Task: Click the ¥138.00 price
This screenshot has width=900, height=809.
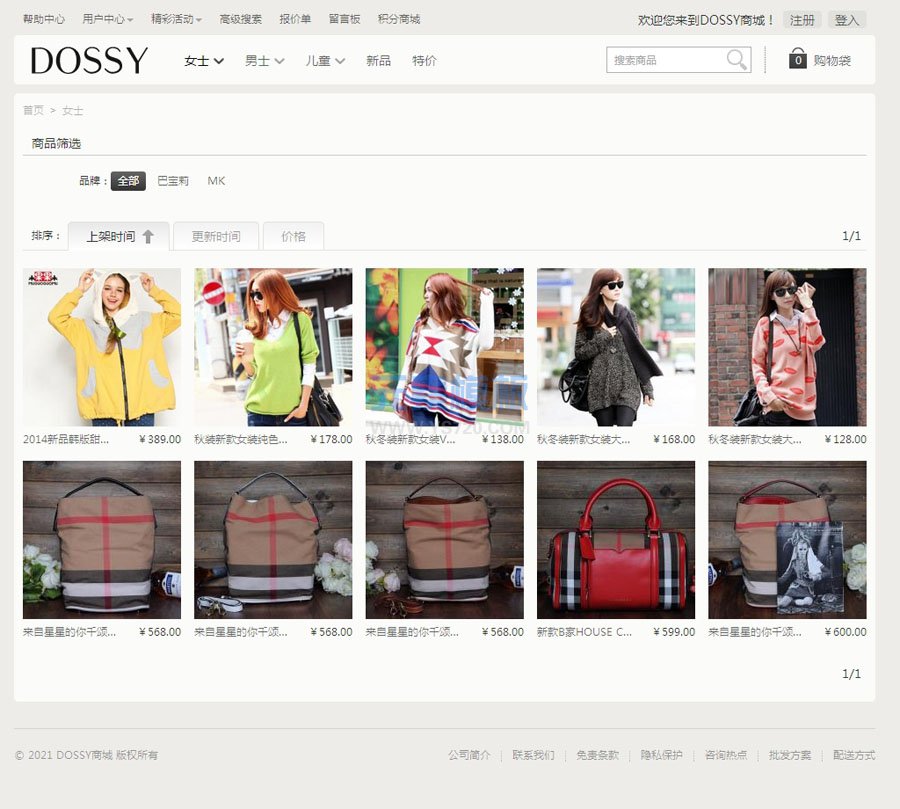Action: [x=503, y=439]
